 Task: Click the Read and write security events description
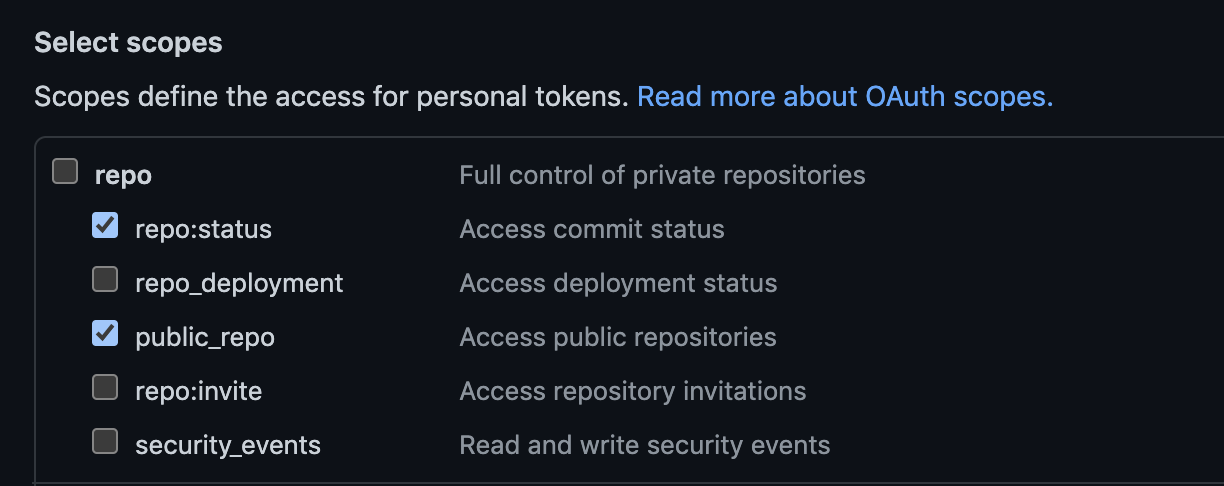pos(644,445)
